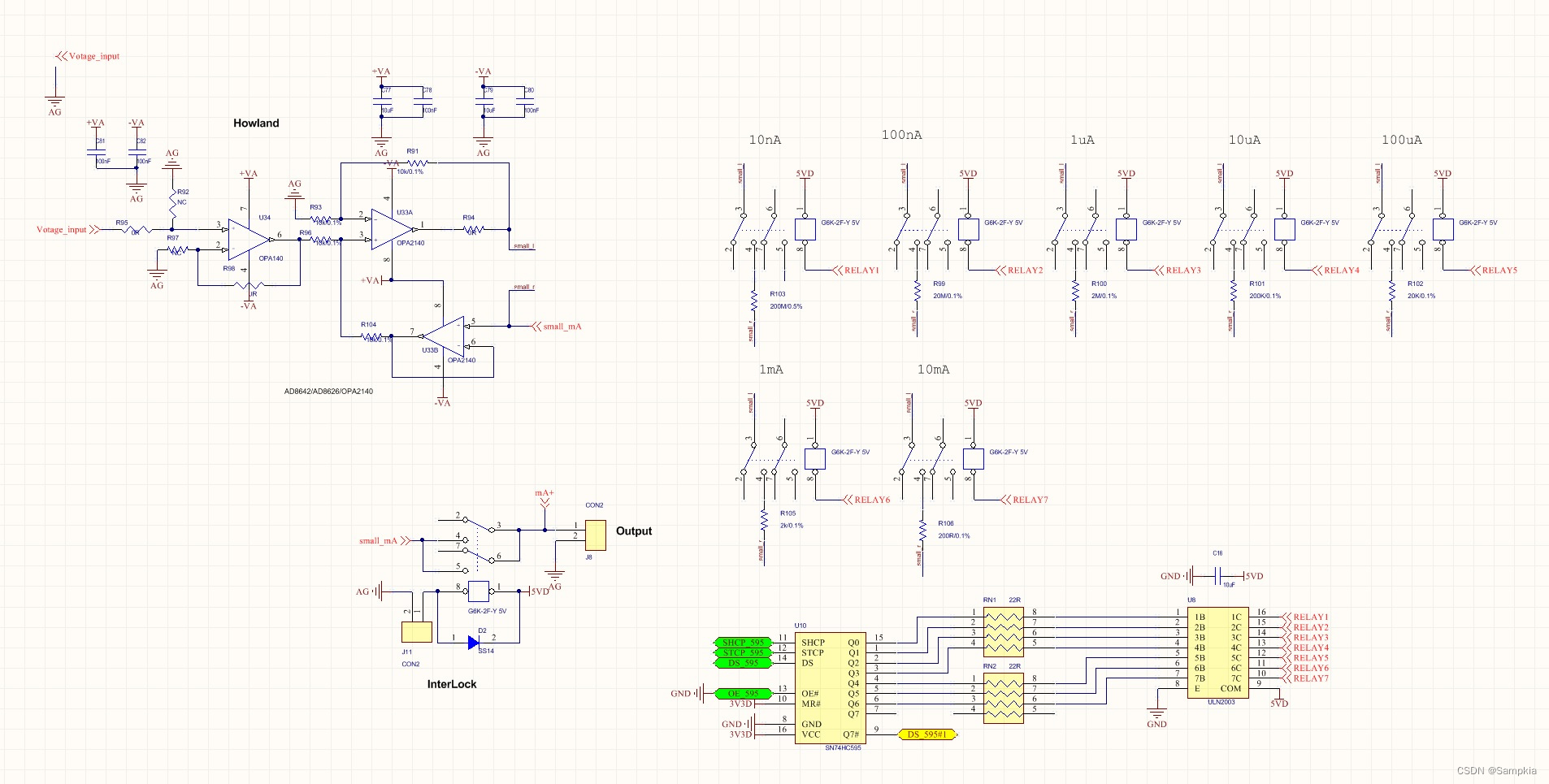Click R102 value 20K/0.1%
The width and height of the screenshot is (1549, 784).
1421,296
